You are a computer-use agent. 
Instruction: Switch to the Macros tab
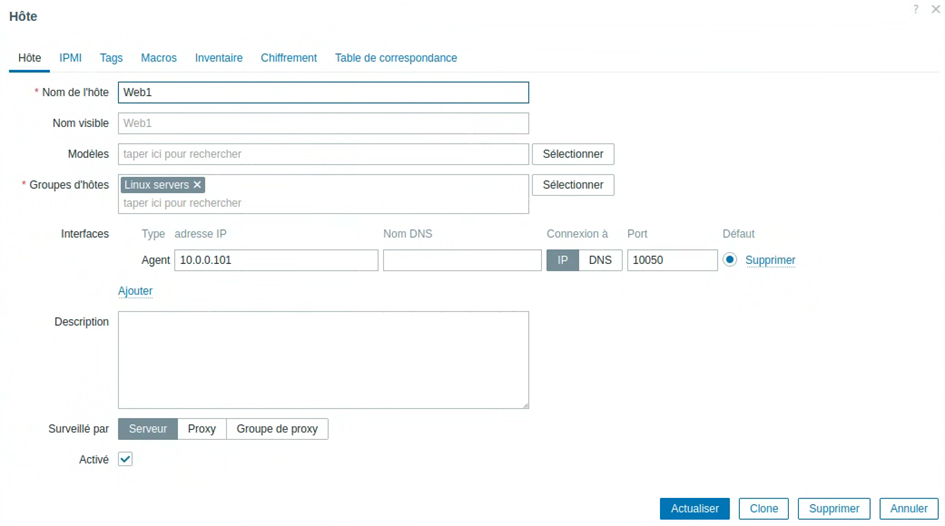click(158, 58)
